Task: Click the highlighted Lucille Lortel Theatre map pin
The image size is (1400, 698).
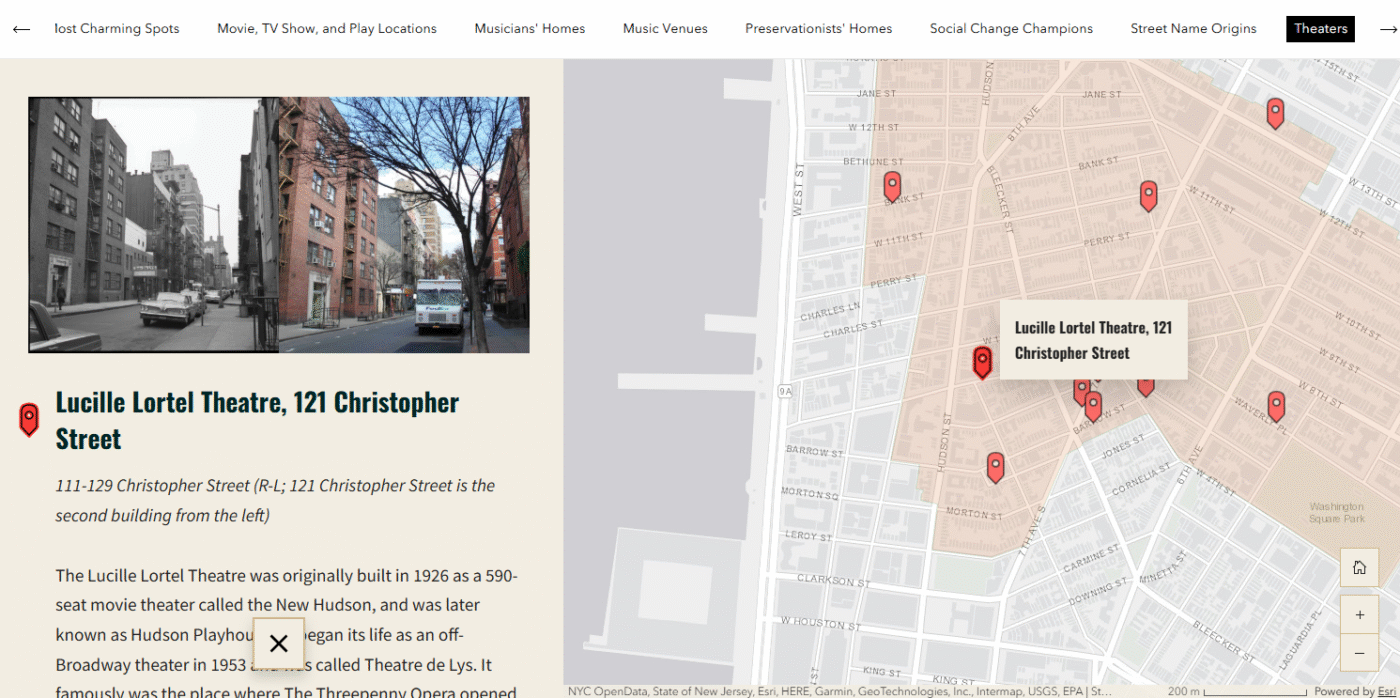Action: tap(982, 361)
